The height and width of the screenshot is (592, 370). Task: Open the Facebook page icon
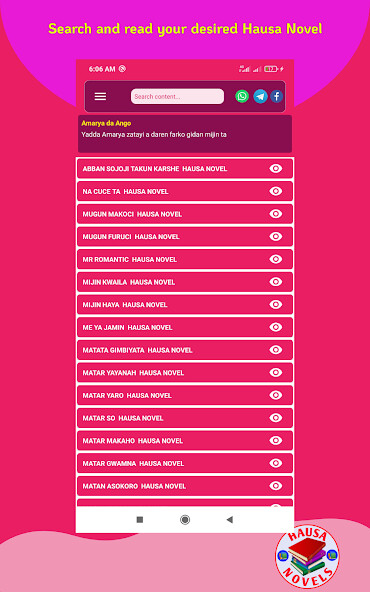point(276,96)
